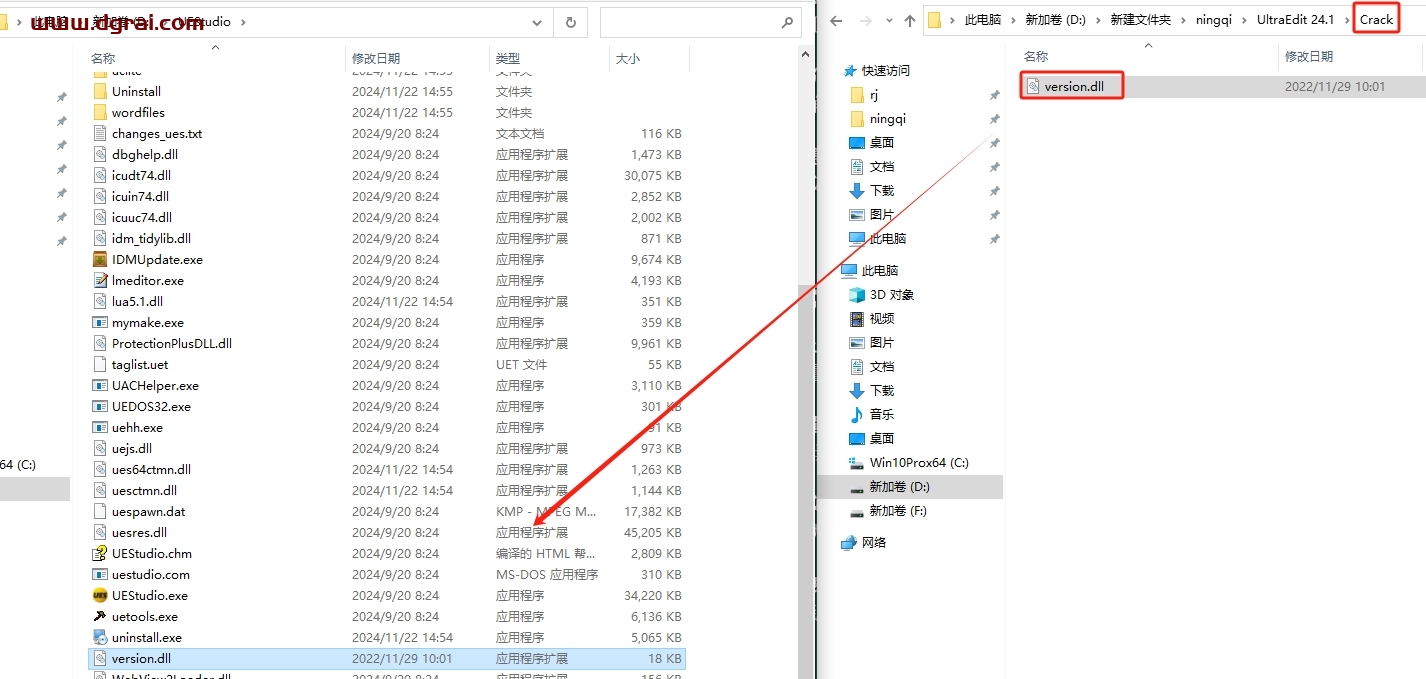Refresh the left Explorer window folder

pyautogui.click(x=570, y=21)
